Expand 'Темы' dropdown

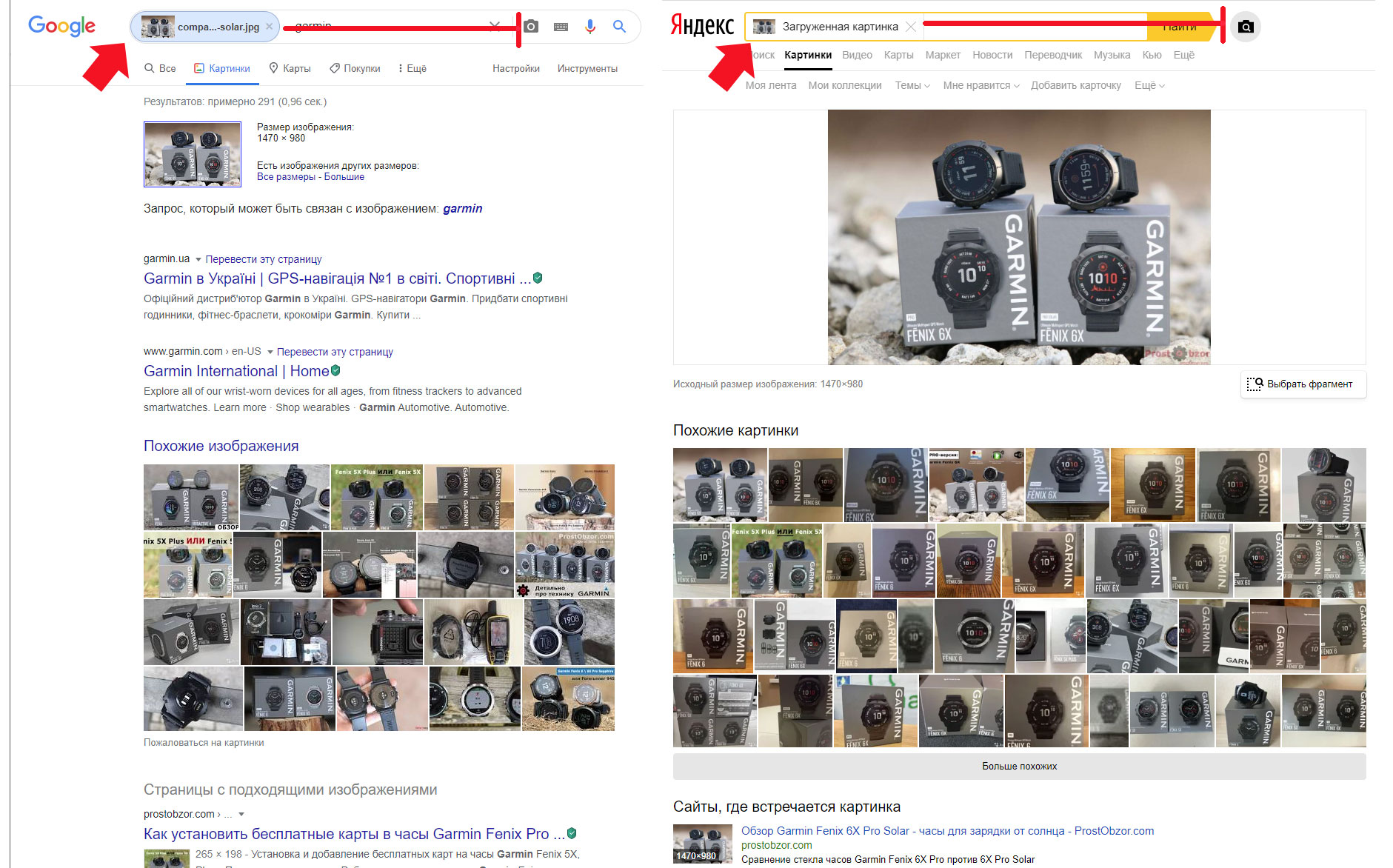[912, 85]
